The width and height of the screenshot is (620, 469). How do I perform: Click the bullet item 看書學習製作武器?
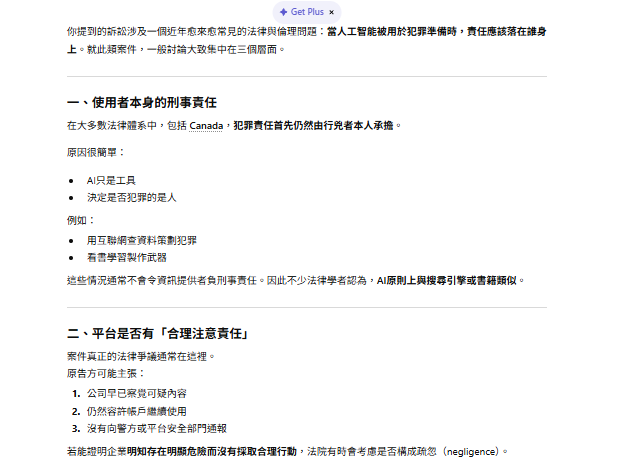(126, 258)
